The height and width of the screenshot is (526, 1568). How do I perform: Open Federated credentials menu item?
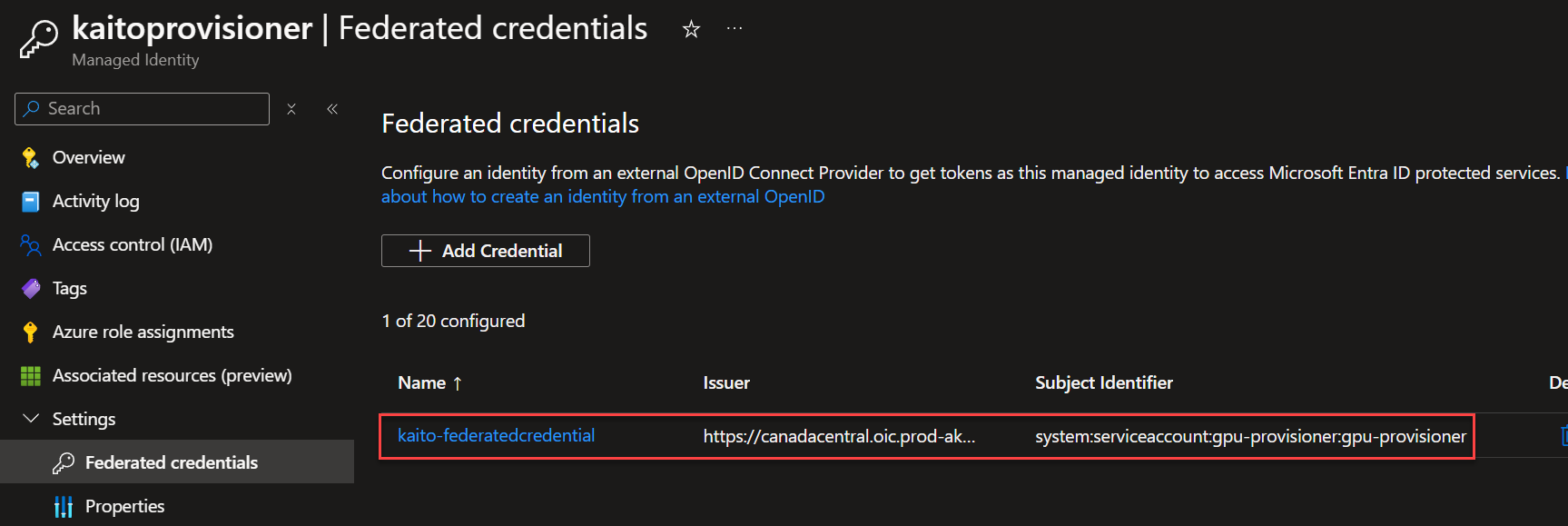pyautogui.click(x=172, y=462)
